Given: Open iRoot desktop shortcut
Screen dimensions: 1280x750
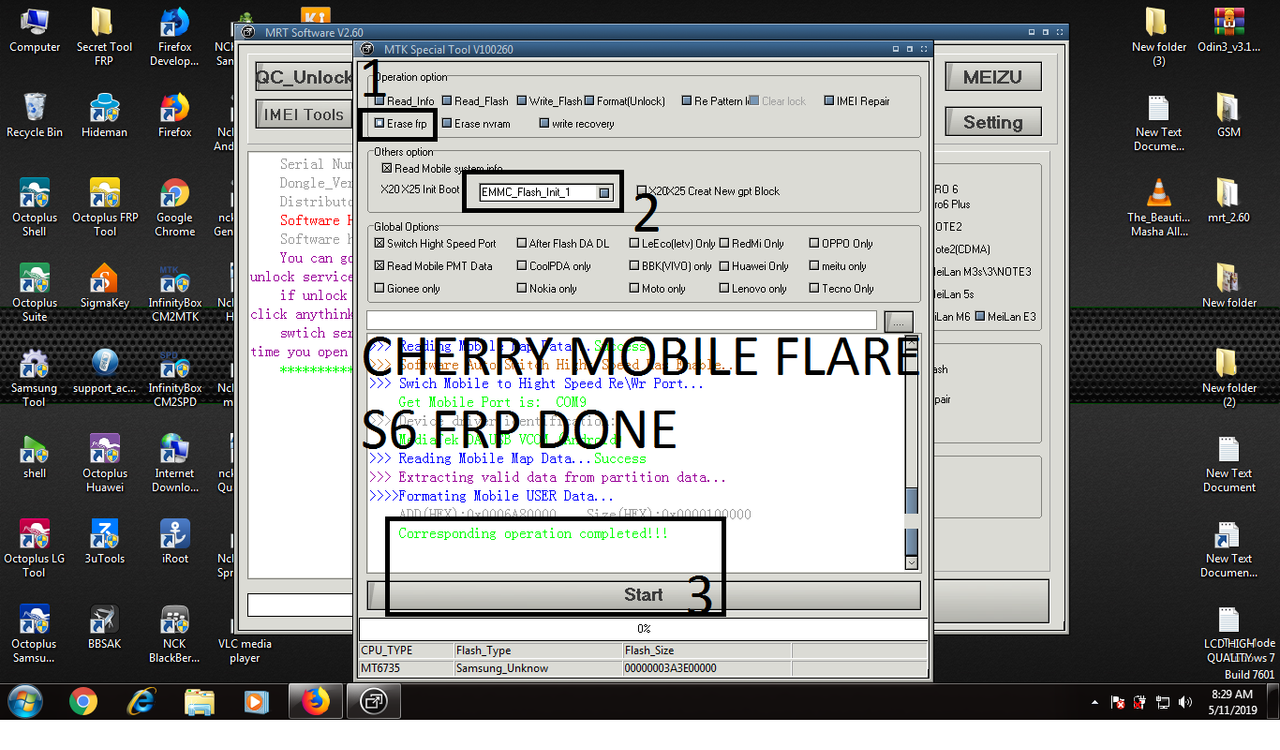Looking at the screenshot, I should click(174, 541).
